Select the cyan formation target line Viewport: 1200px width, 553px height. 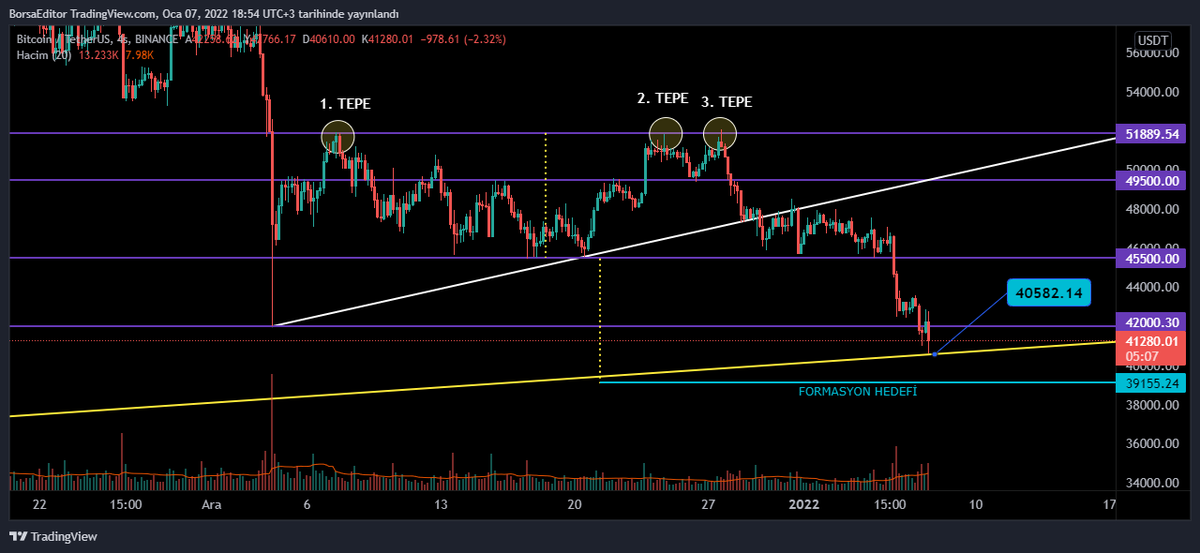(x=857, y=382)
